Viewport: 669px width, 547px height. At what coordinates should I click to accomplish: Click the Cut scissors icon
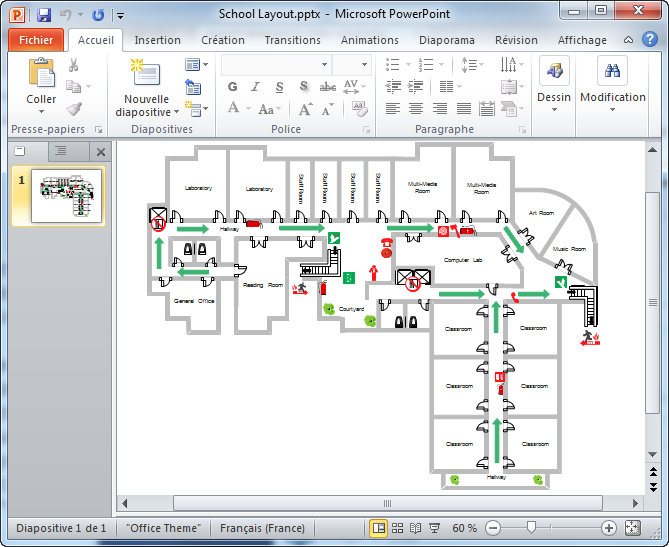pos(74,65)
